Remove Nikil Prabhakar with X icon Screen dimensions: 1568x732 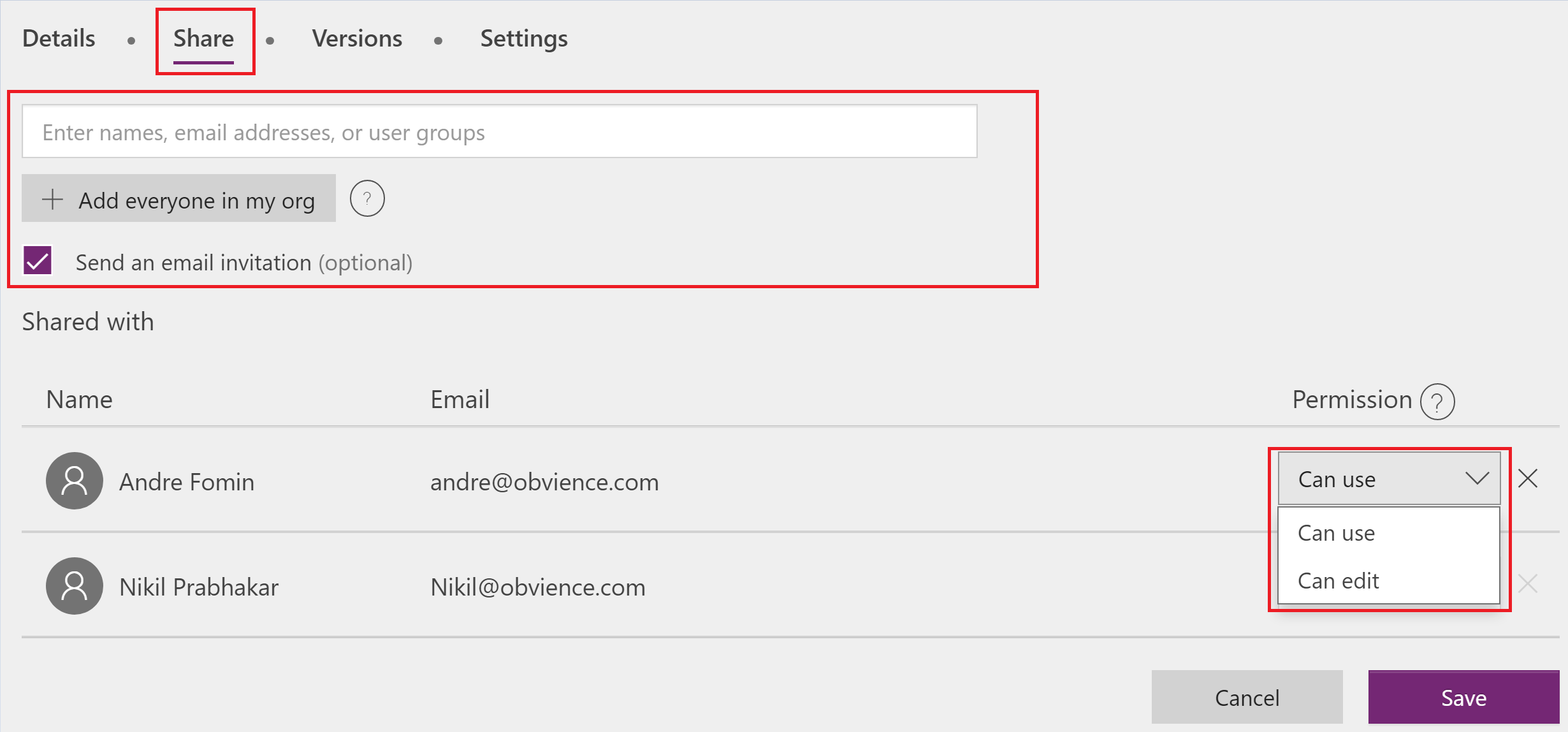pyautogui.click(x=1528, y=583)
